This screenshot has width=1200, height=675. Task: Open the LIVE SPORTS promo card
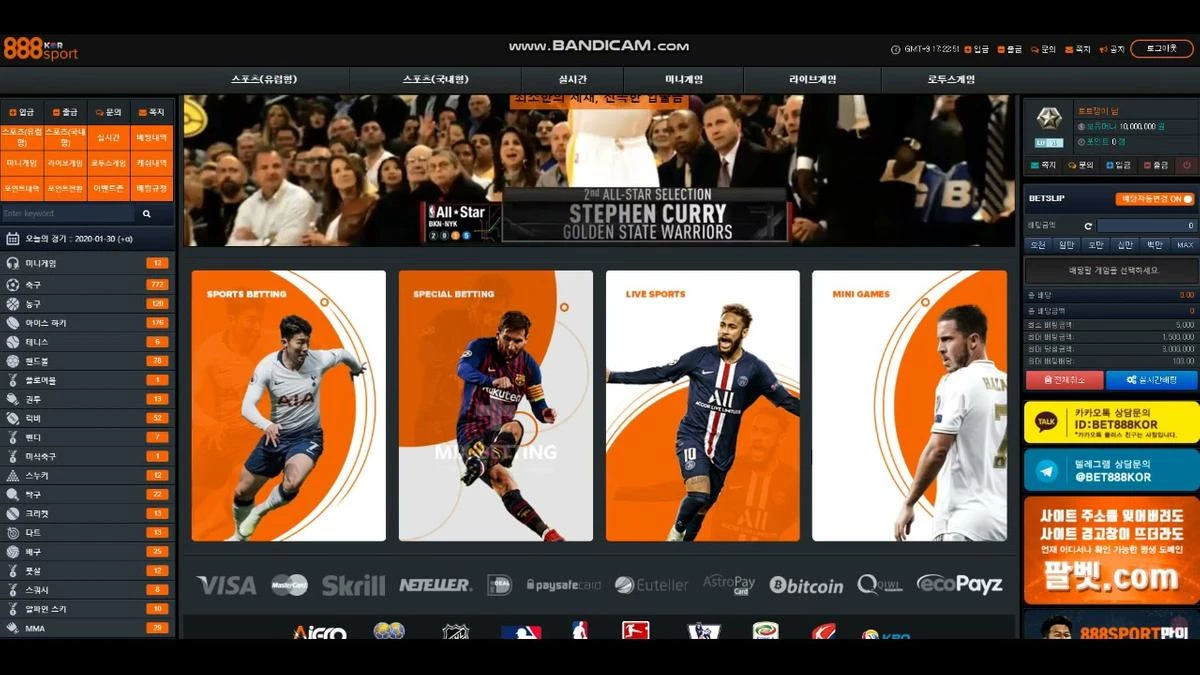[703, 406]
